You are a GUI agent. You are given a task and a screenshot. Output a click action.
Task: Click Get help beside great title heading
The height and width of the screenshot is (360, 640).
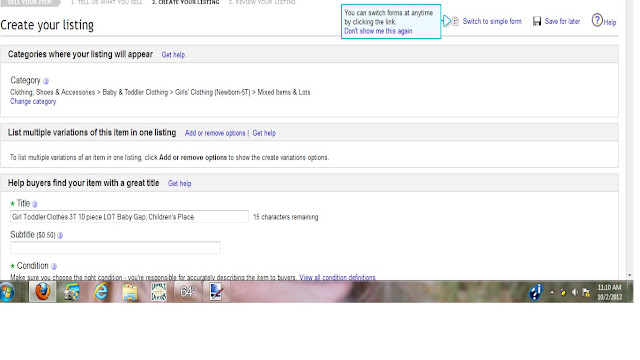coord(180,184)
